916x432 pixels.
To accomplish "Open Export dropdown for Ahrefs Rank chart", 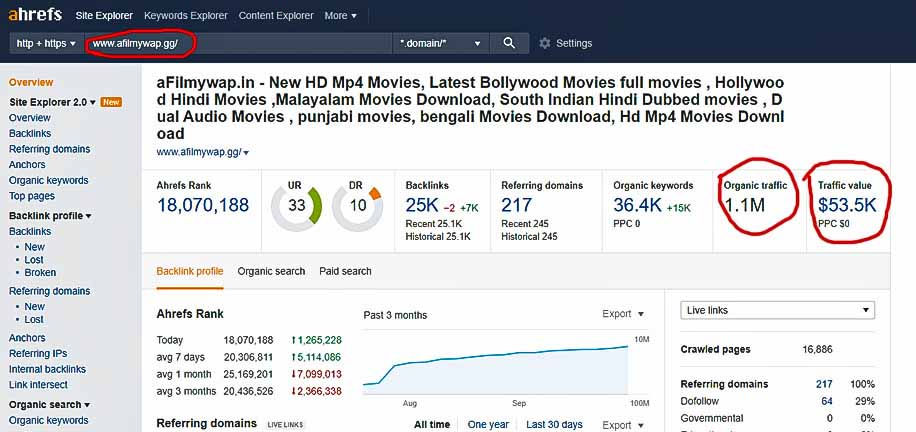I will tap(623, 314).
